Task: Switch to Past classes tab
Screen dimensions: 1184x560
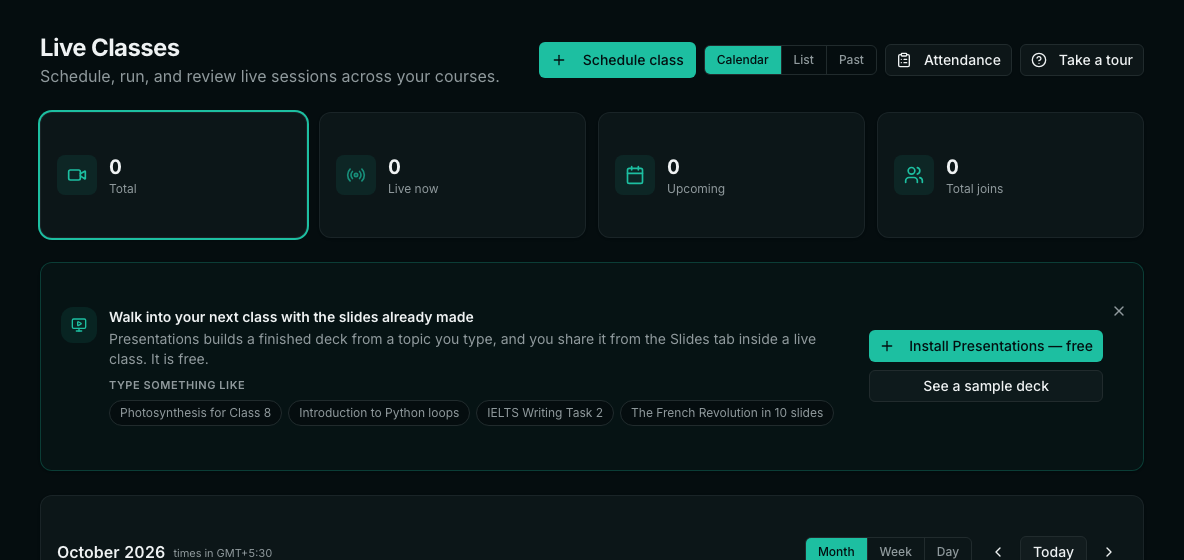Action: (x=851, y=60)
